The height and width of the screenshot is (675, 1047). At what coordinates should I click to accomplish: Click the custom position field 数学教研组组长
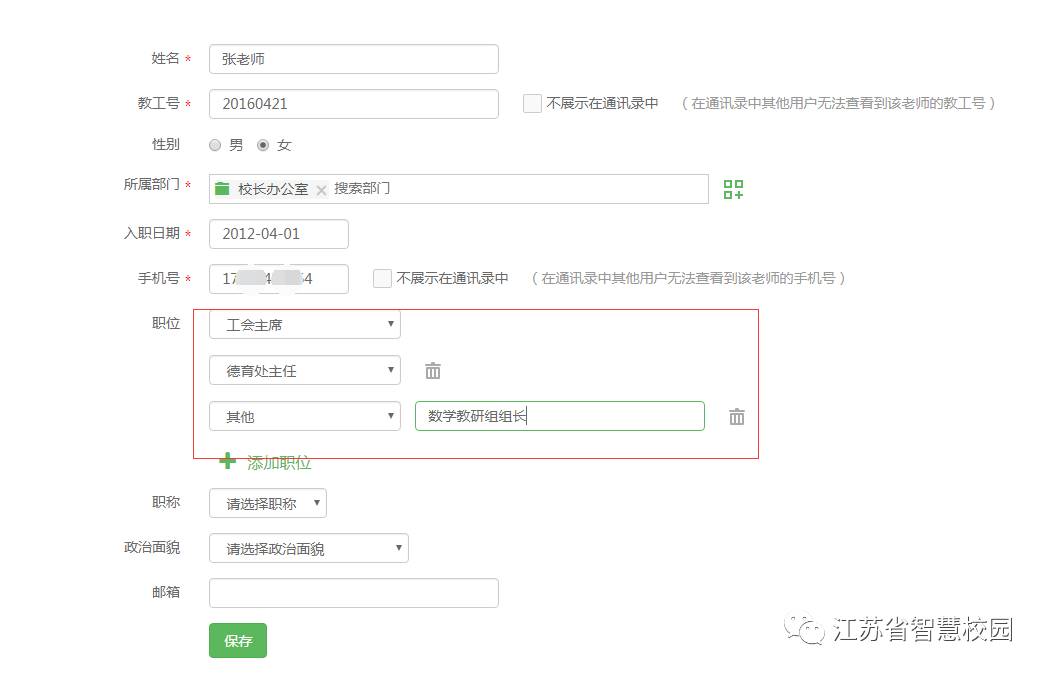pyautogui.click(x=560, y=416)
